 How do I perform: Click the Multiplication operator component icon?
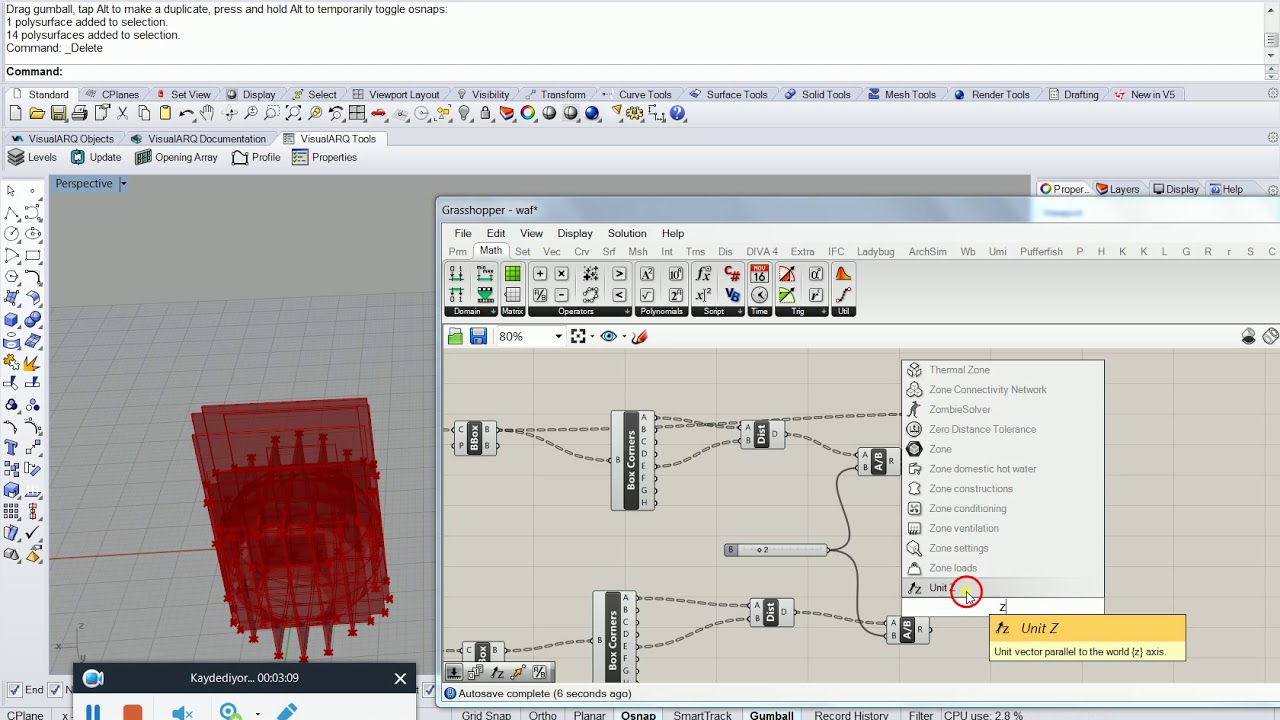click(561, 274)
